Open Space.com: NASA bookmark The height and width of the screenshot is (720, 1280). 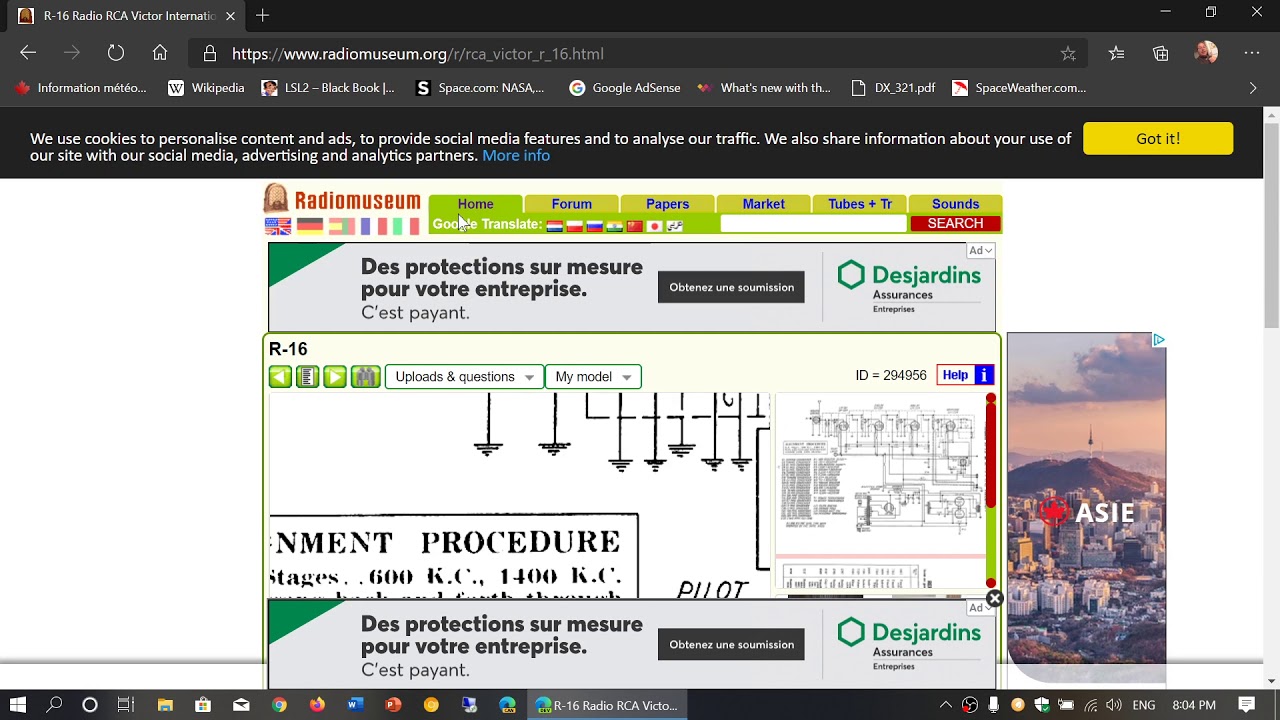click(480, 88)
